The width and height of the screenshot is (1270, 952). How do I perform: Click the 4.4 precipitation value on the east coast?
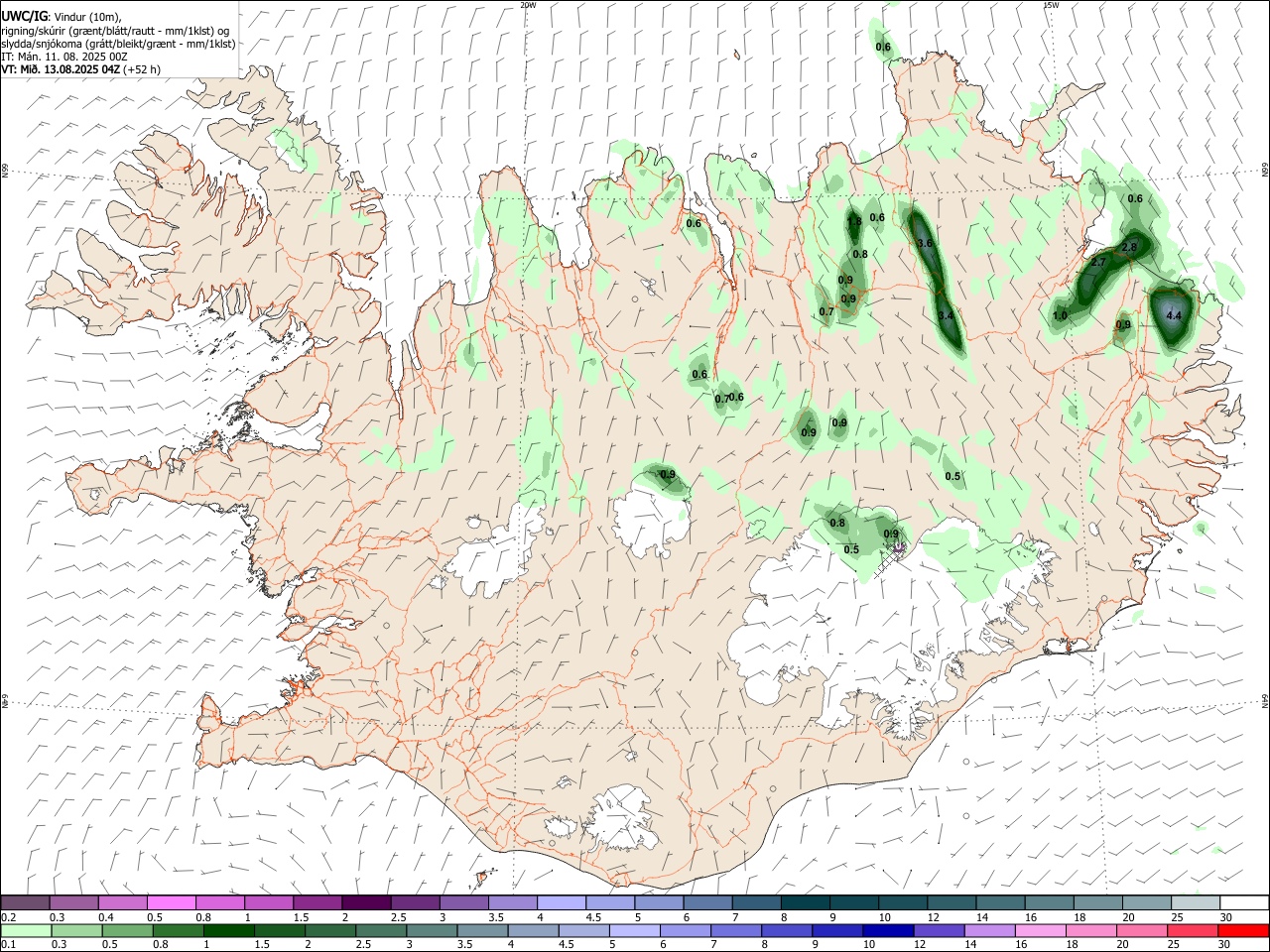(1175, 315)
